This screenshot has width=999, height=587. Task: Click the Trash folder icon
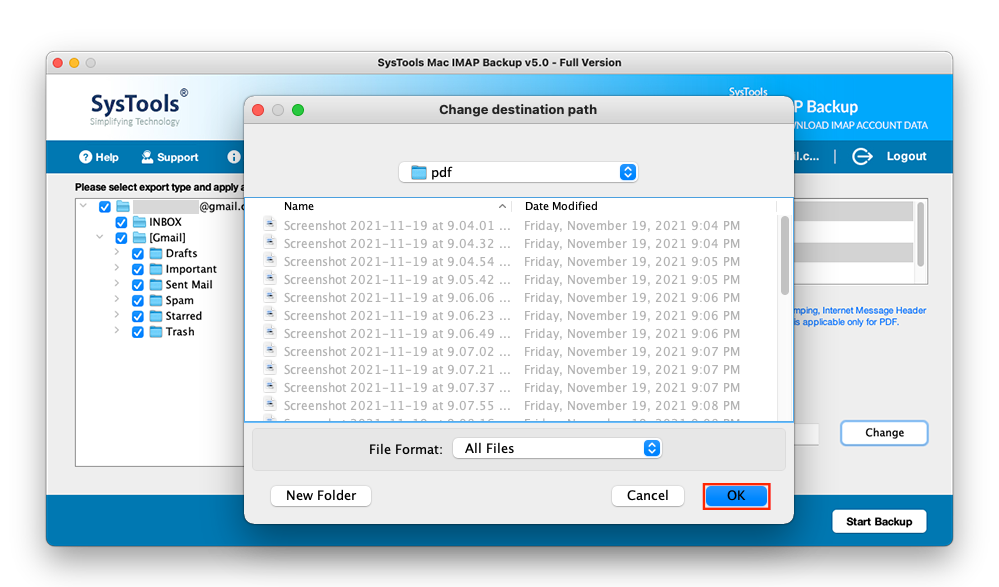155,331
